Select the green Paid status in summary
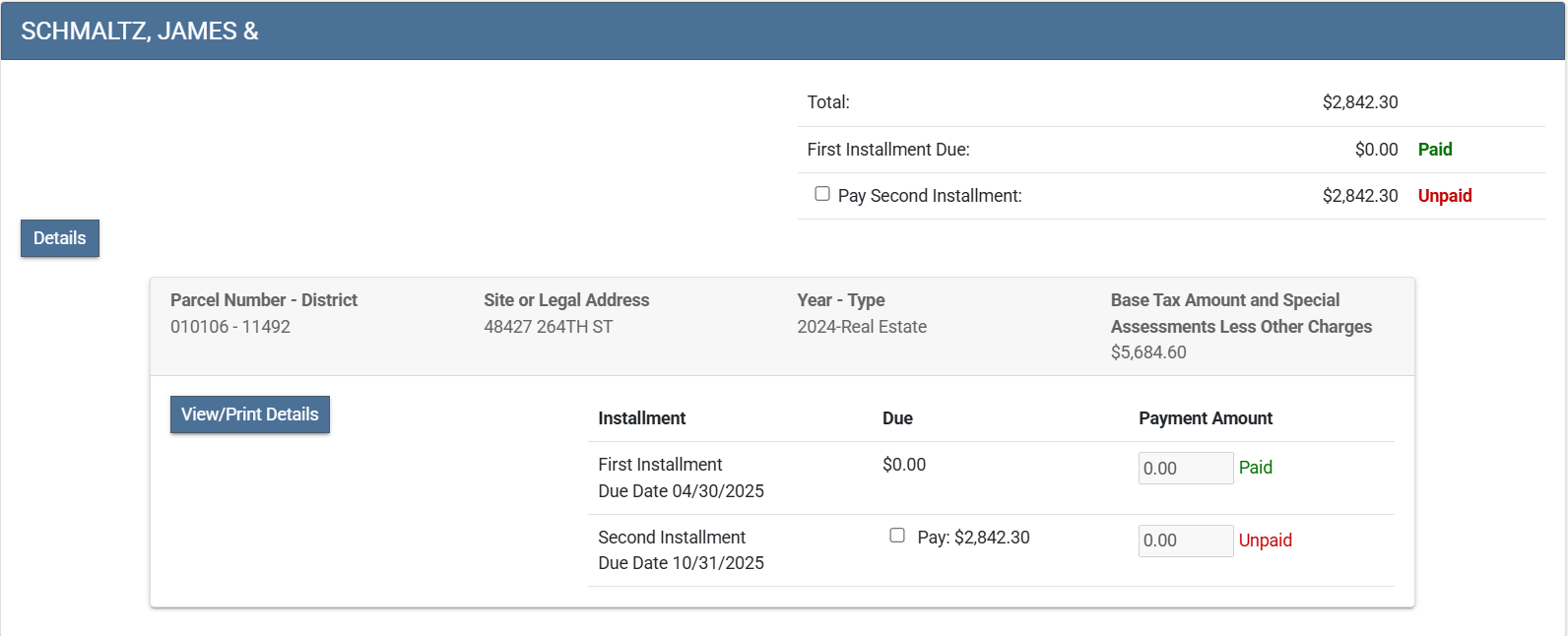This screenshot has height=636, width=1568. [x=1434, y=150]
